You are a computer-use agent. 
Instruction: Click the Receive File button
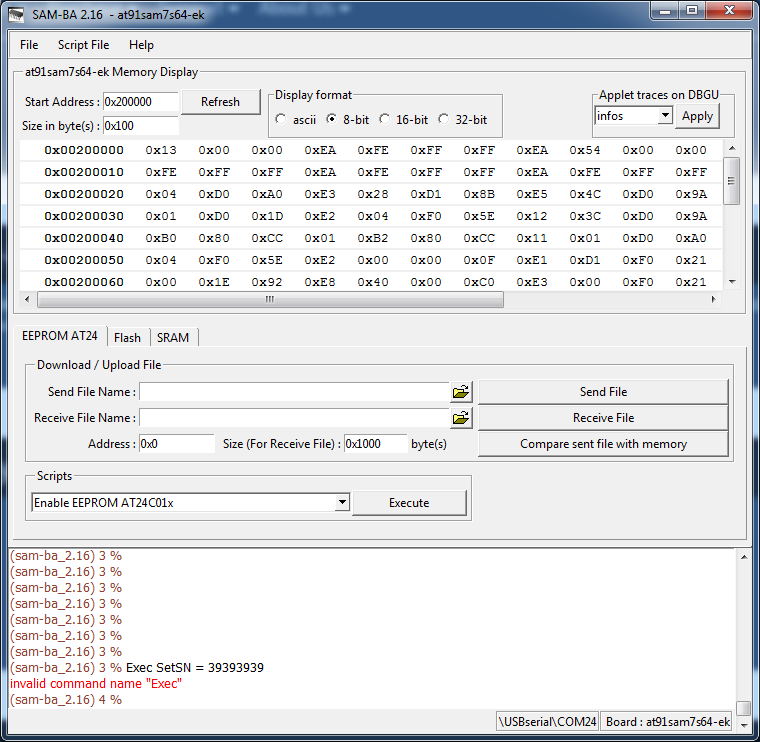pos(603,418)
